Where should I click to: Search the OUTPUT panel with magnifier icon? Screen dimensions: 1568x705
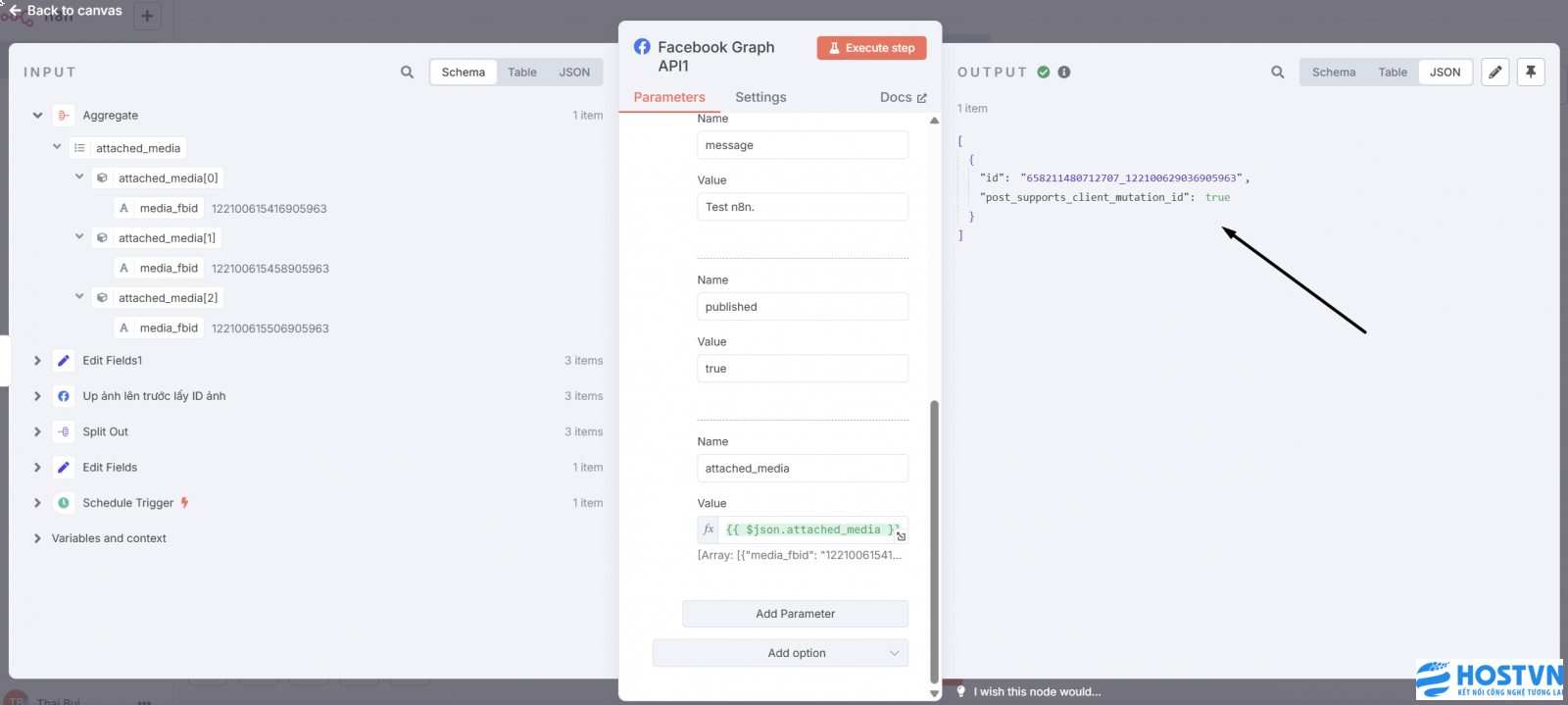point(1278,73)
